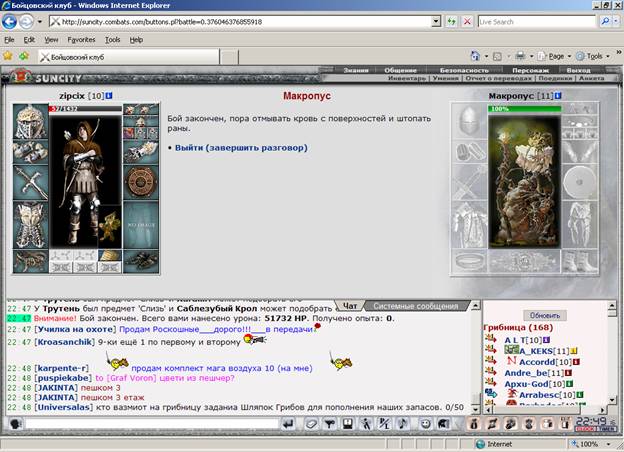Click the filter funnel chat icon
Image resolution: width=624 pixels, height=452 pixels.
click(329, 424)
